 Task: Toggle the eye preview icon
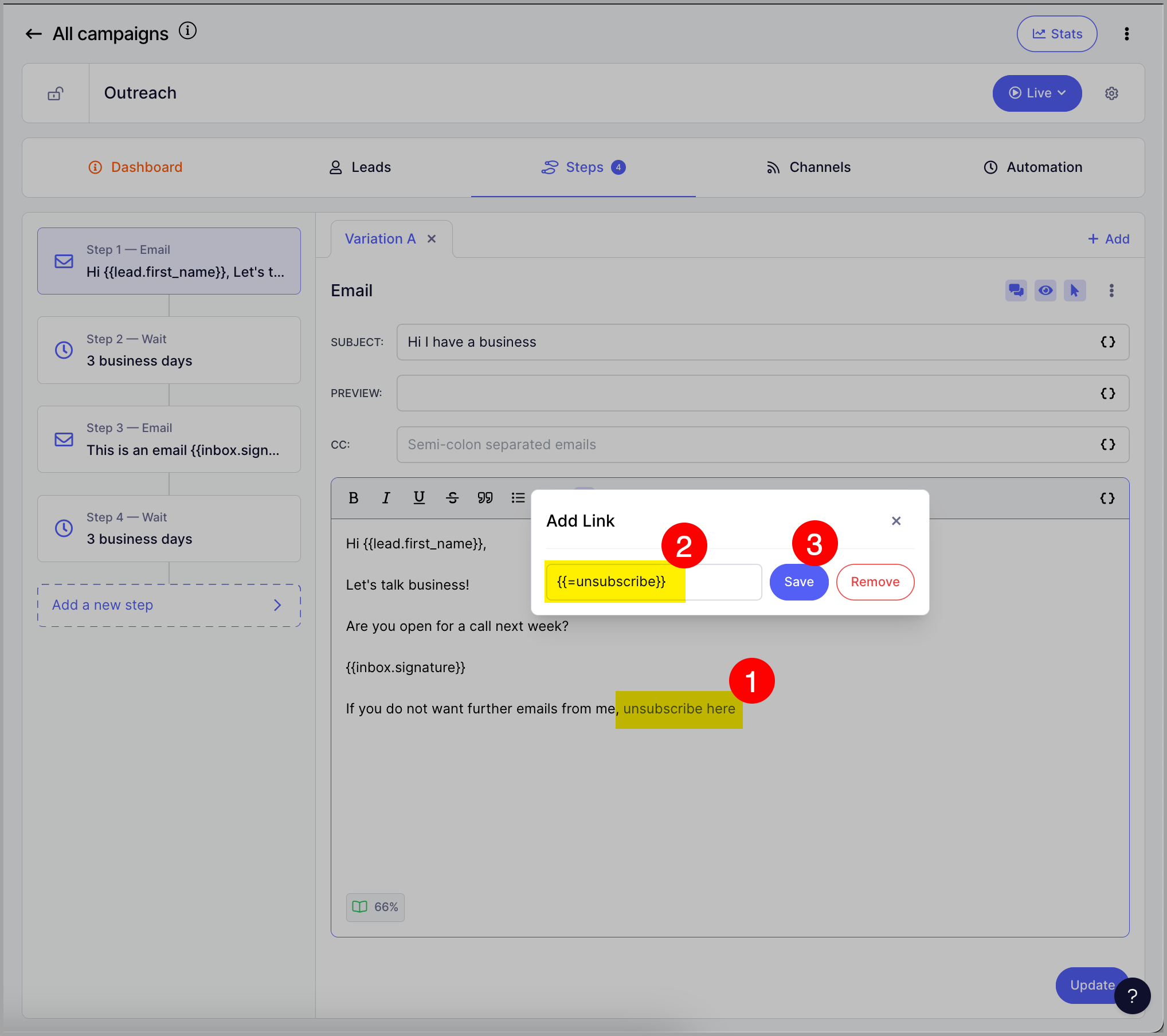(x=1045, y=291)
